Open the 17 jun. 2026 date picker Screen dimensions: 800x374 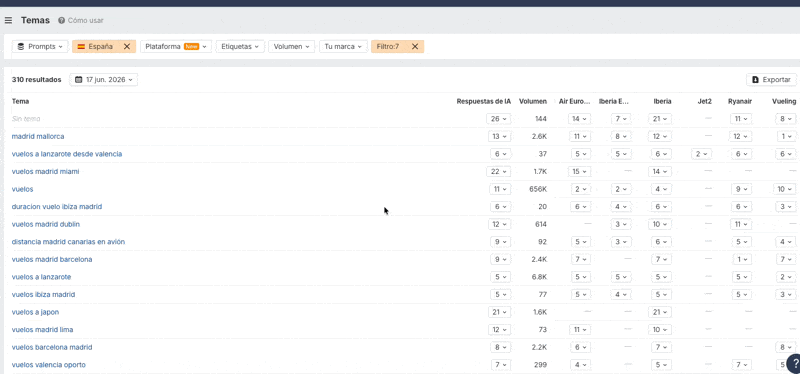click(104, 80)
